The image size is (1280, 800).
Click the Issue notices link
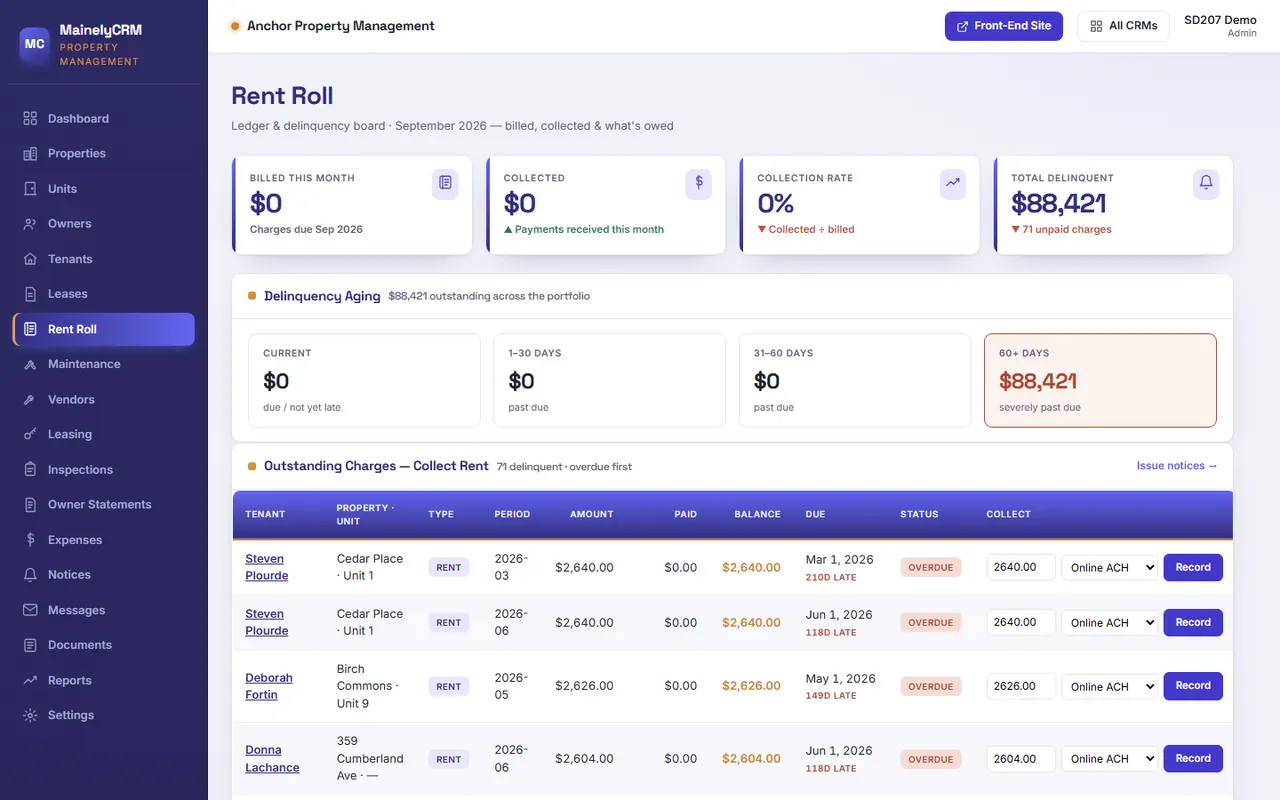(x=1177, y=466)
